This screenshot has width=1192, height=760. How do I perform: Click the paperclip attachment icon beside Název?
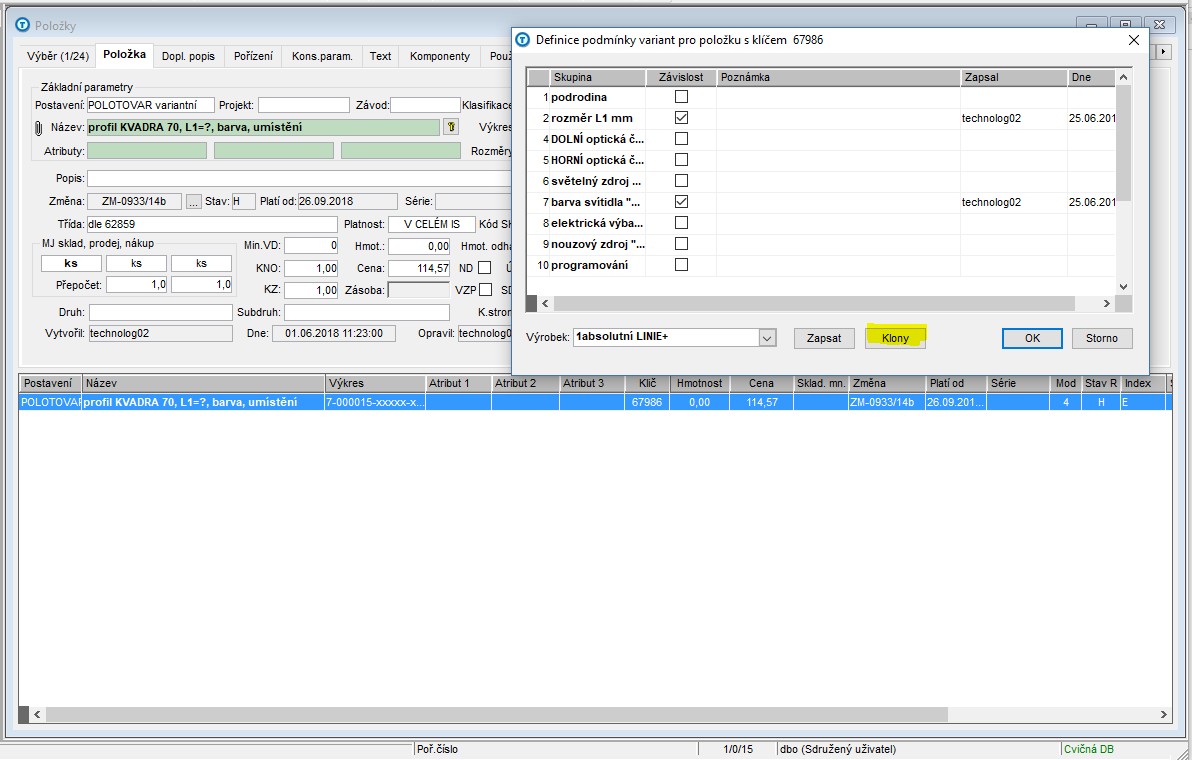point(39,128)
